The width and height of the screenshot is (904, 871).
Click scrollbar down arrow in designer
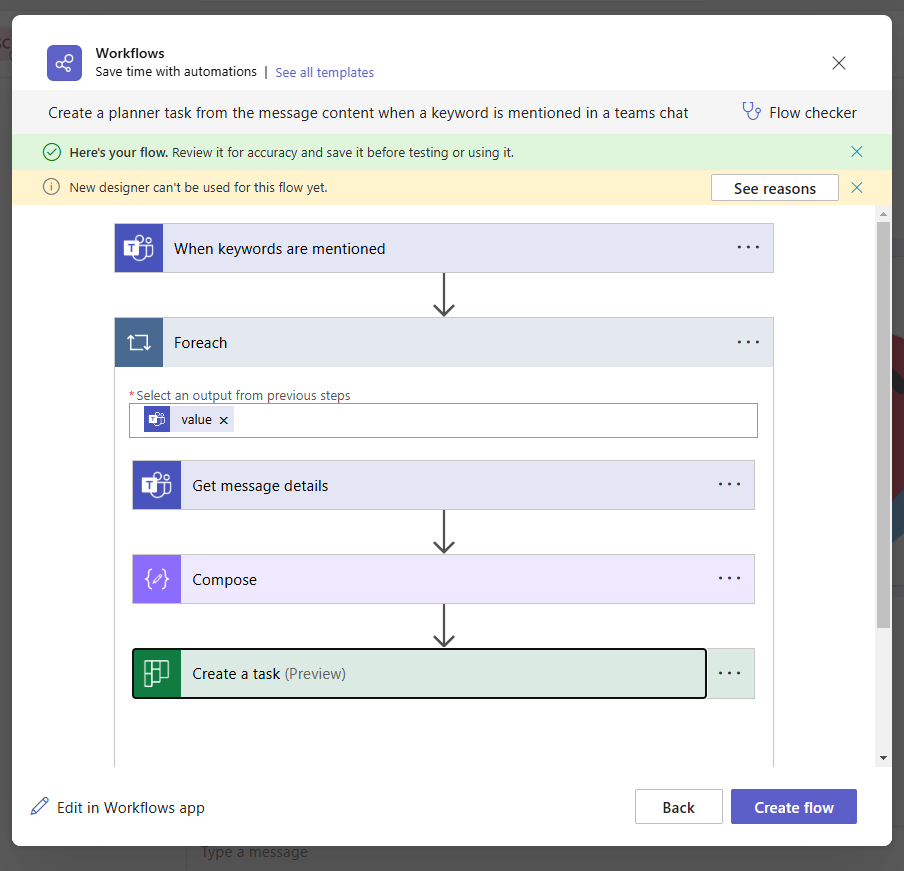click(x=883, y=758)
